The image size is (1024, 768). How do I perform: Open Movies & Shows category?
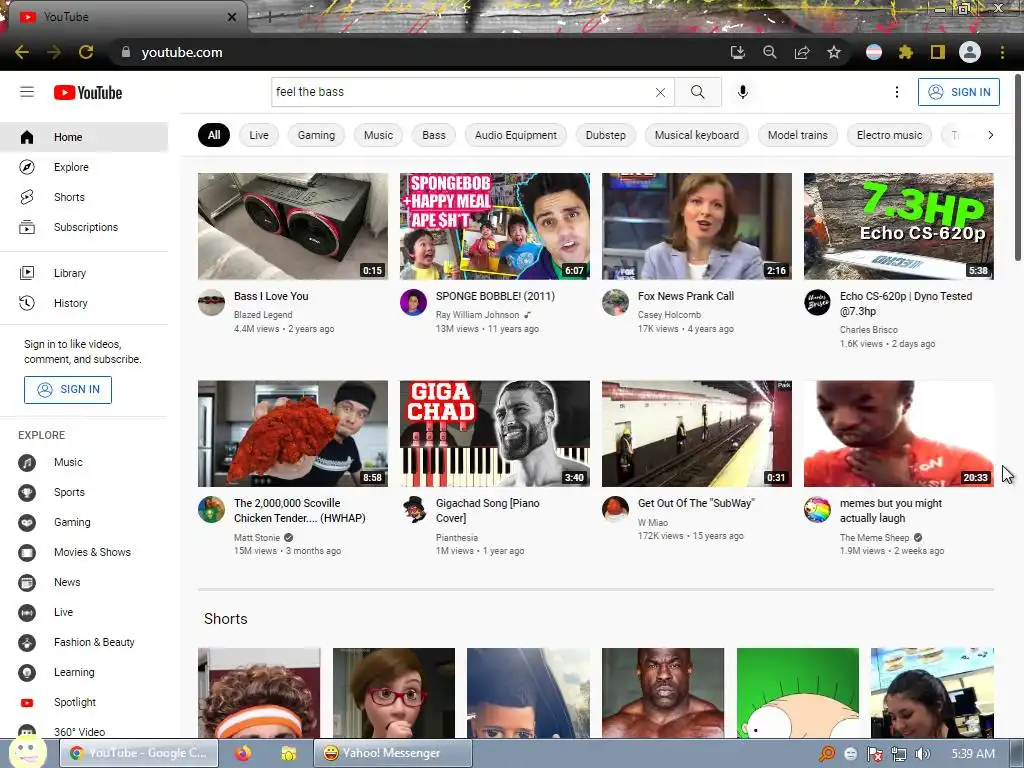[x=84, y=552]
